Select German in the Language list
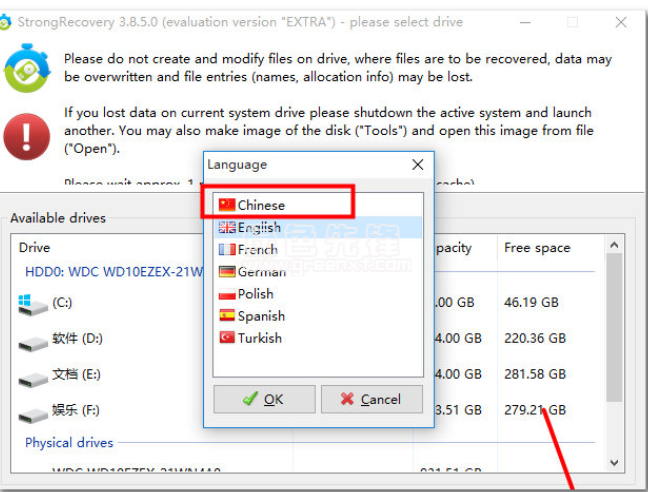648x492 pixels. [x=318, y=271]
